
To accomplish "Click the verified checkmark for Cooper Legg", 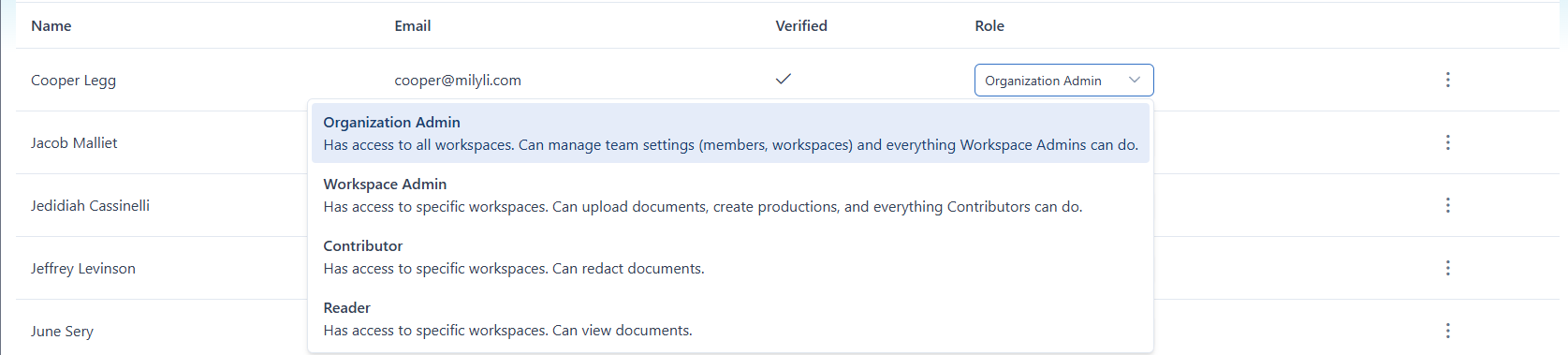I will tap(784, 79).
